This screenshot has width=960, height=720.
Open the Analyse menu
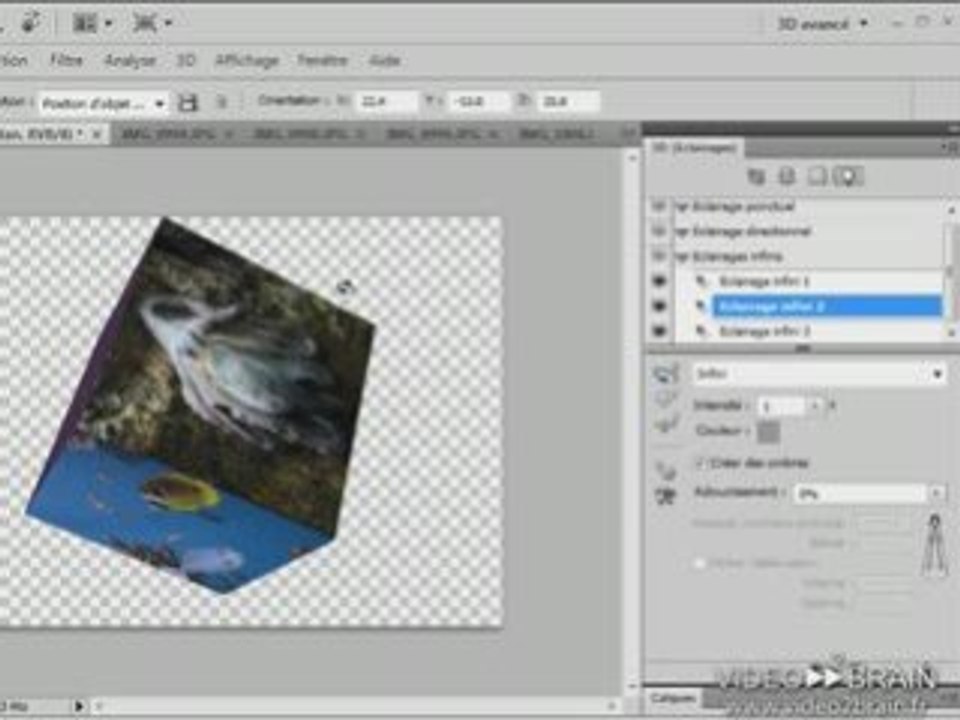click(x=130, y=60)
